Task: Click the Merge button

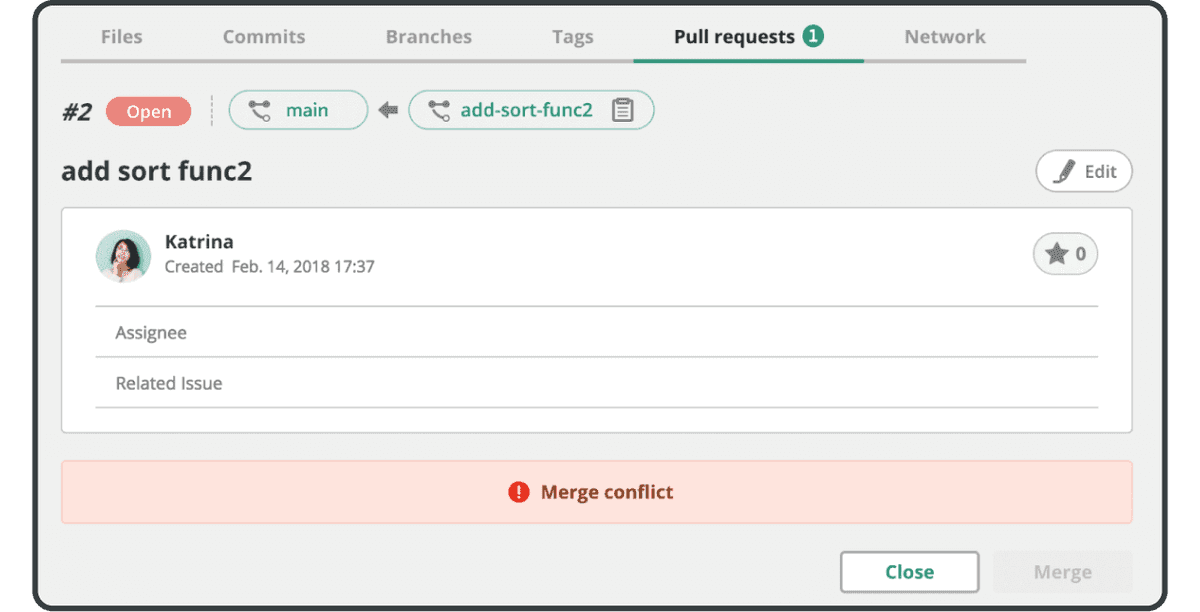Action: pyautogui.click(x=1062, y=572)
